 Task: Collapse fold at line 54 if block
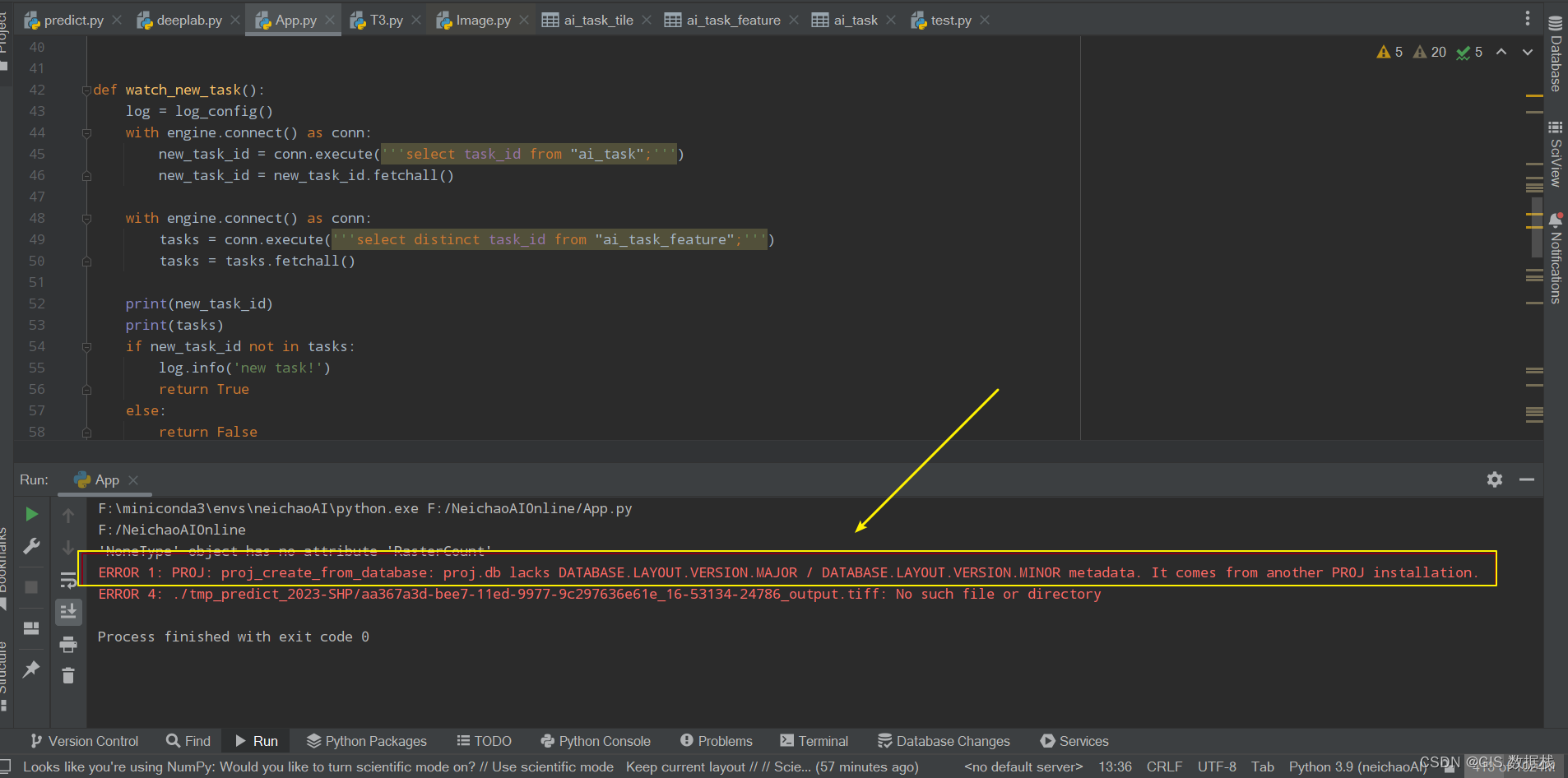pyautogui.click(x=86, y=347)
